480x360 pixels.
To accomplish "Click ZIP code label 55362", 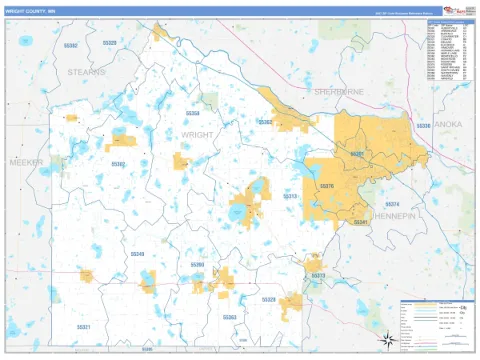I will coord(265,122).
